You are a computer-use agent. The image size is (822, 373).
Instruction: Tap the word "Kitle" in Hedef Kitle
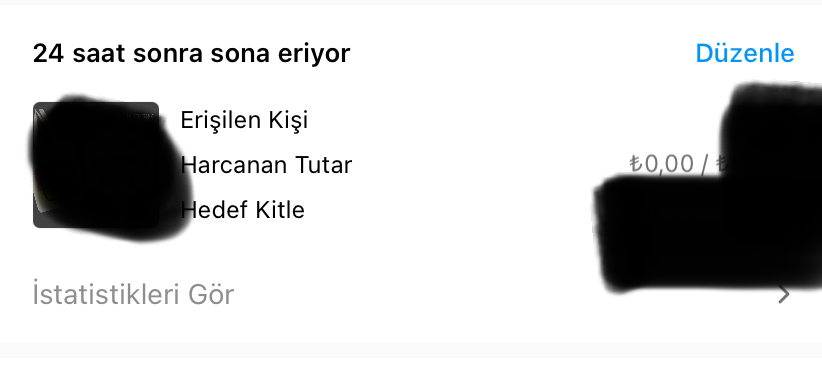280,210
